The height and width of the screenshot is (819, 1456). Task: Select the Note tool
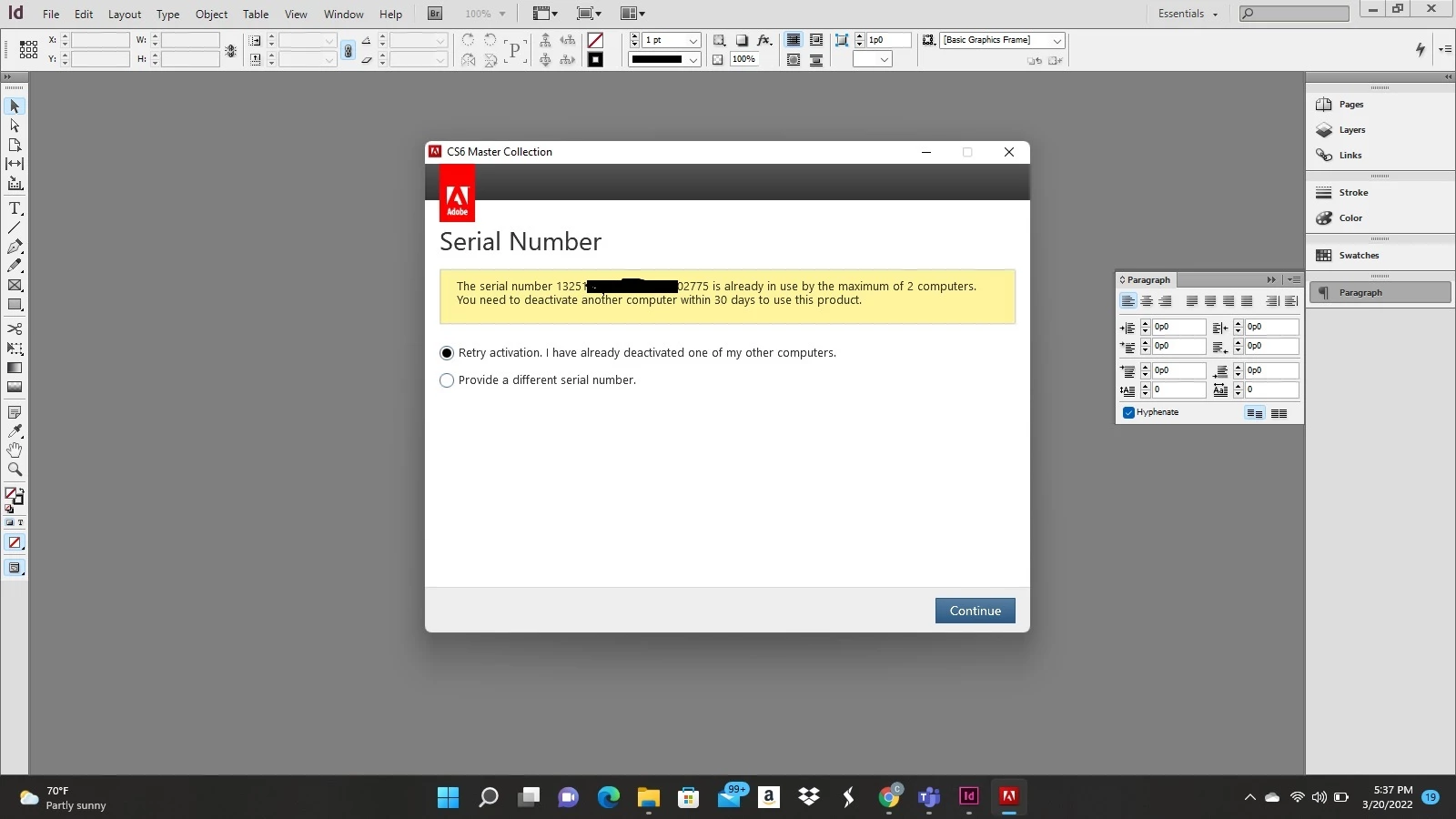click(15, 412)
